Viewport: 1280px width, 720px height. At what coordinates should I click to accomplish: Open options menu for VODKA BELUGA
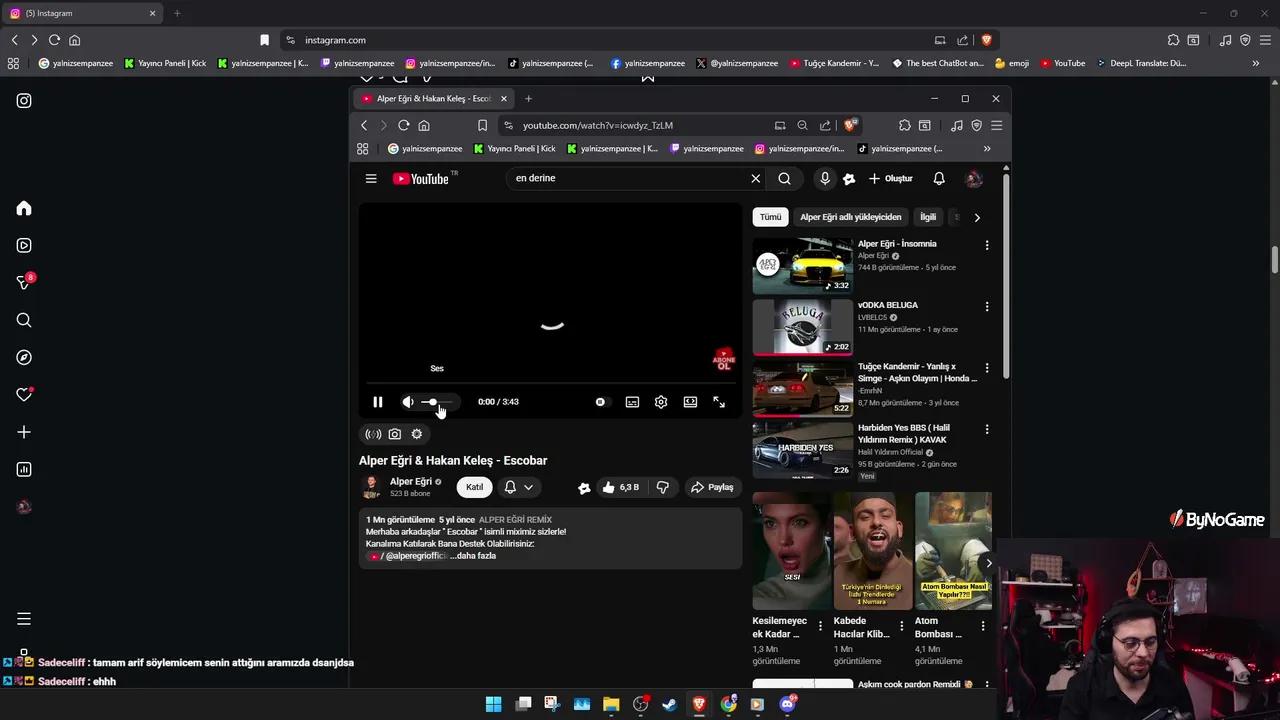pos(987,307)
